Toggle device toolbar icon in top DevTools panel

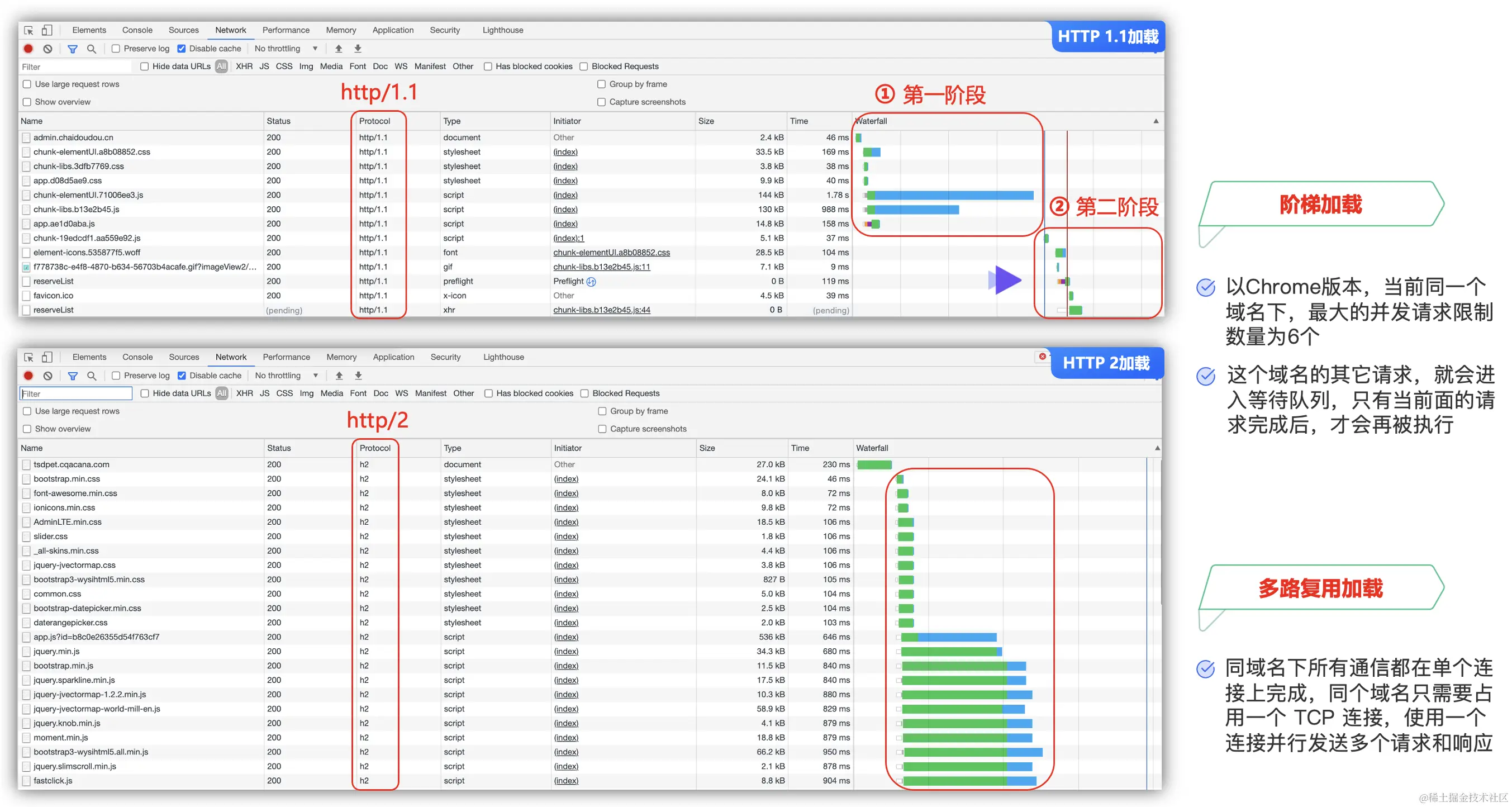[47, 30]
